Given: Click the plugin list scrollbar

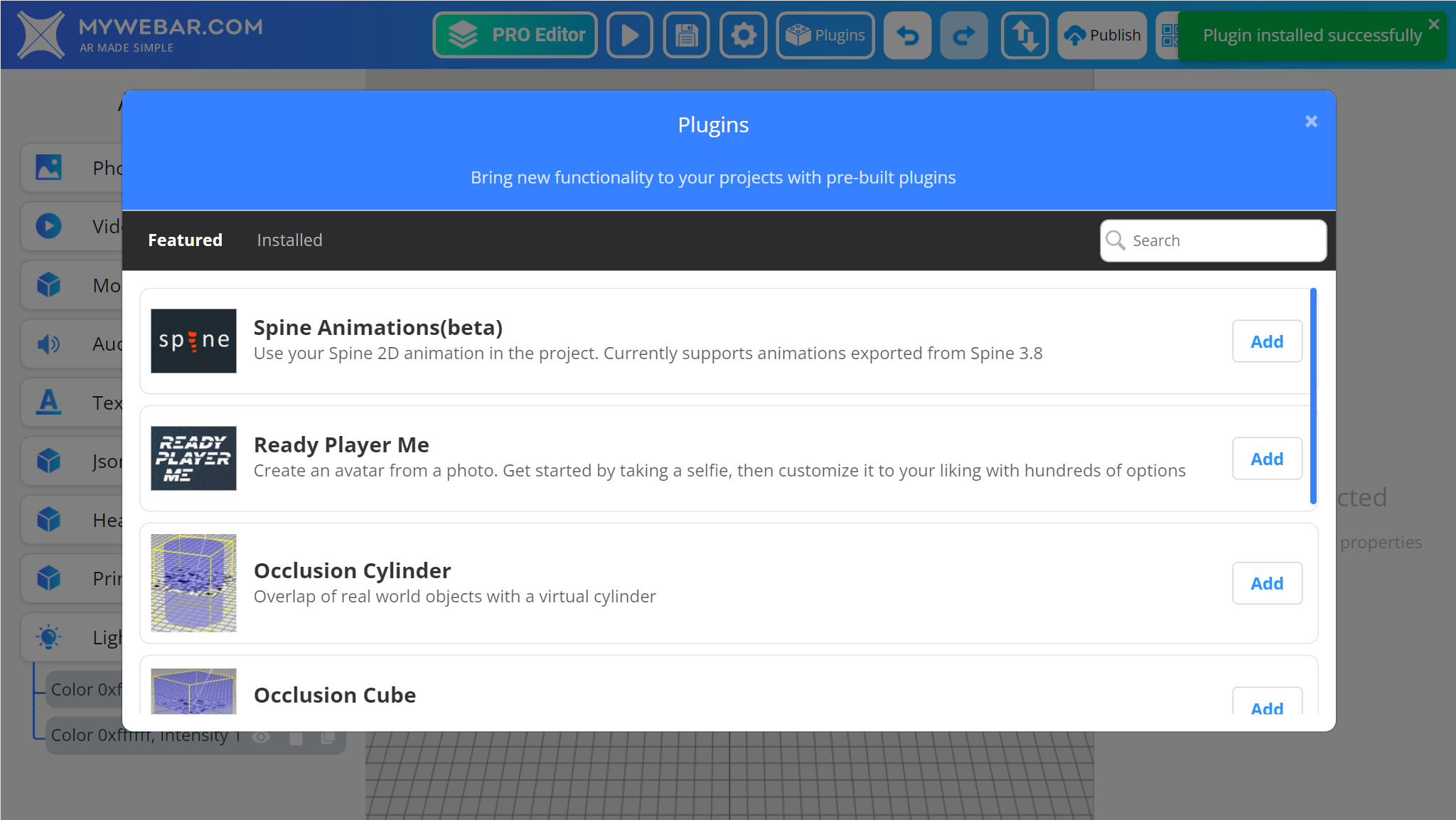Looking at the screenshot, I should click(x=1313, y=396).
